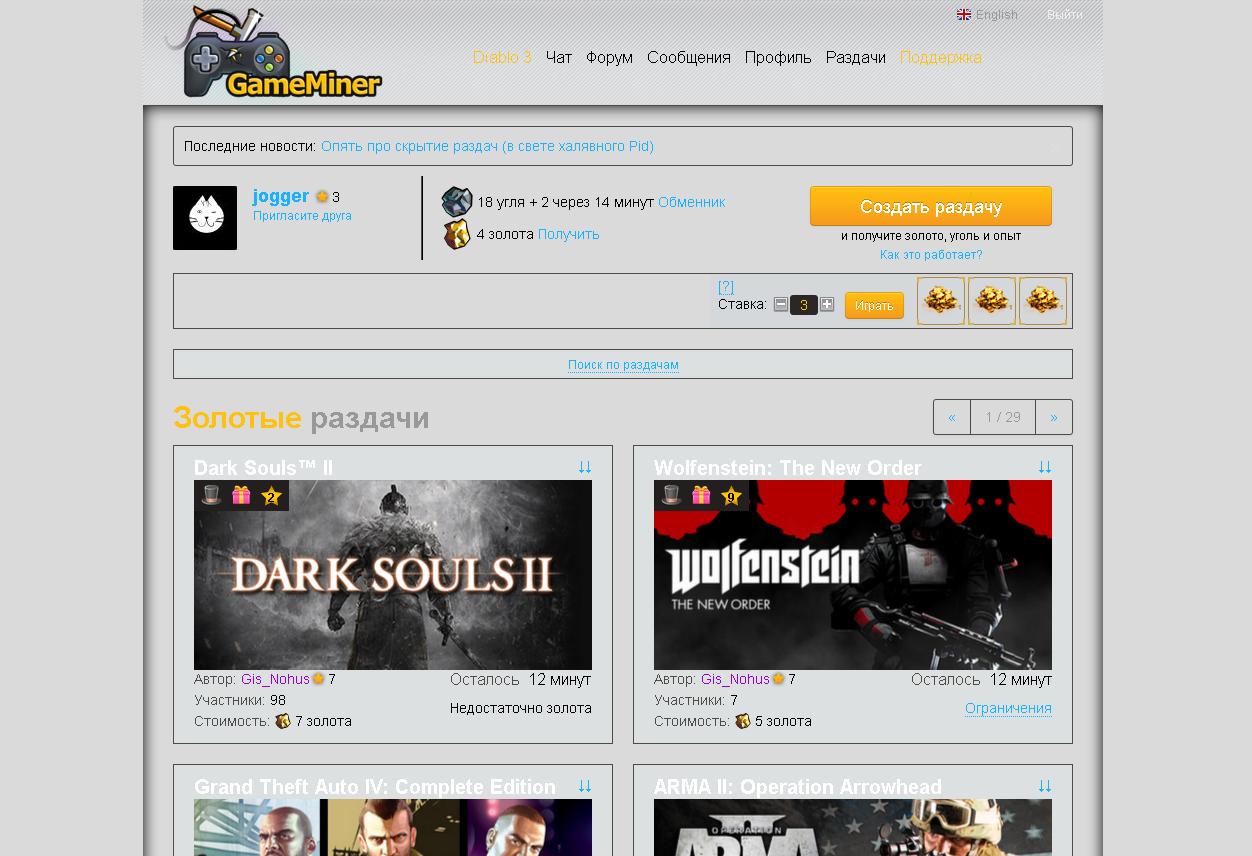This screenshot has height=856, width=1252.
Task: Open the 'Dark Souls™ II' title
Action: [263, 468]
